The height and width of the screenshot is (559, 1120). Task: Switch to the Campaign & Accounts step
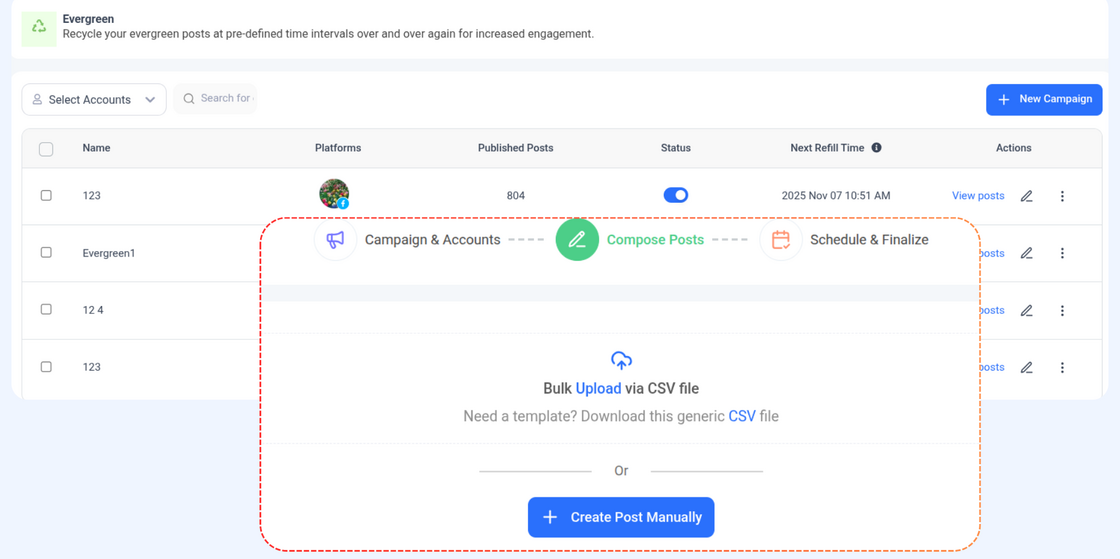432,240
